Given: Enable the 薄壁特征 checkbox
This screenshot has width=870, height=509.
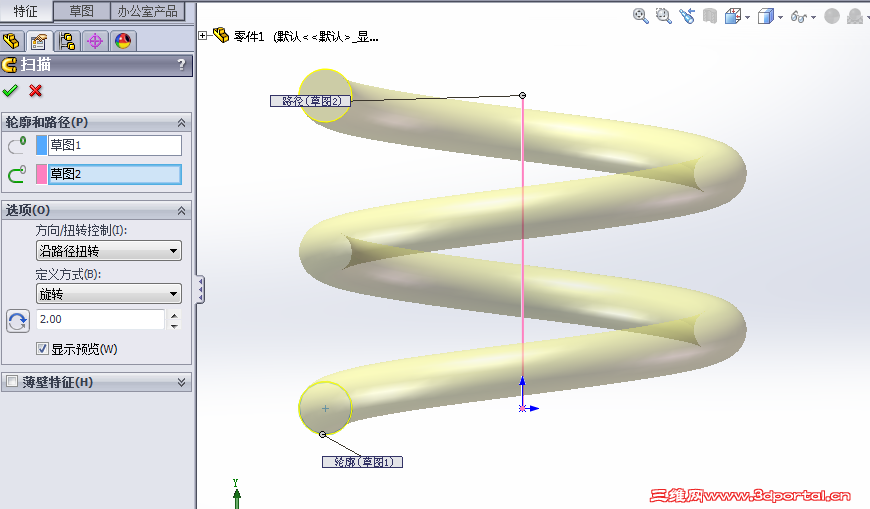Looking at the screenshot, I should (12, 381).
